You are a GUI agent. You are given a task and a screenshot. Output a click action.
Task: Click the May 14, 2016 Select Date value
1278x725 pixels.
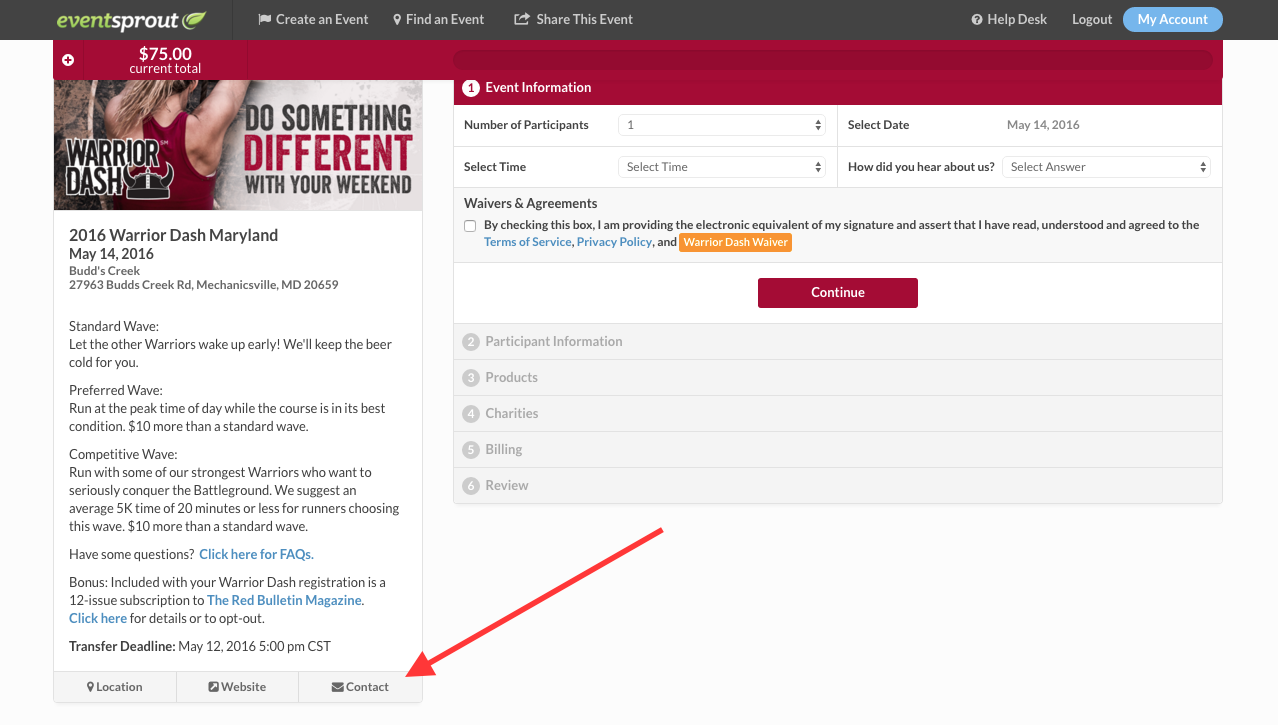pyautogui.click(x=1043, y=125)
